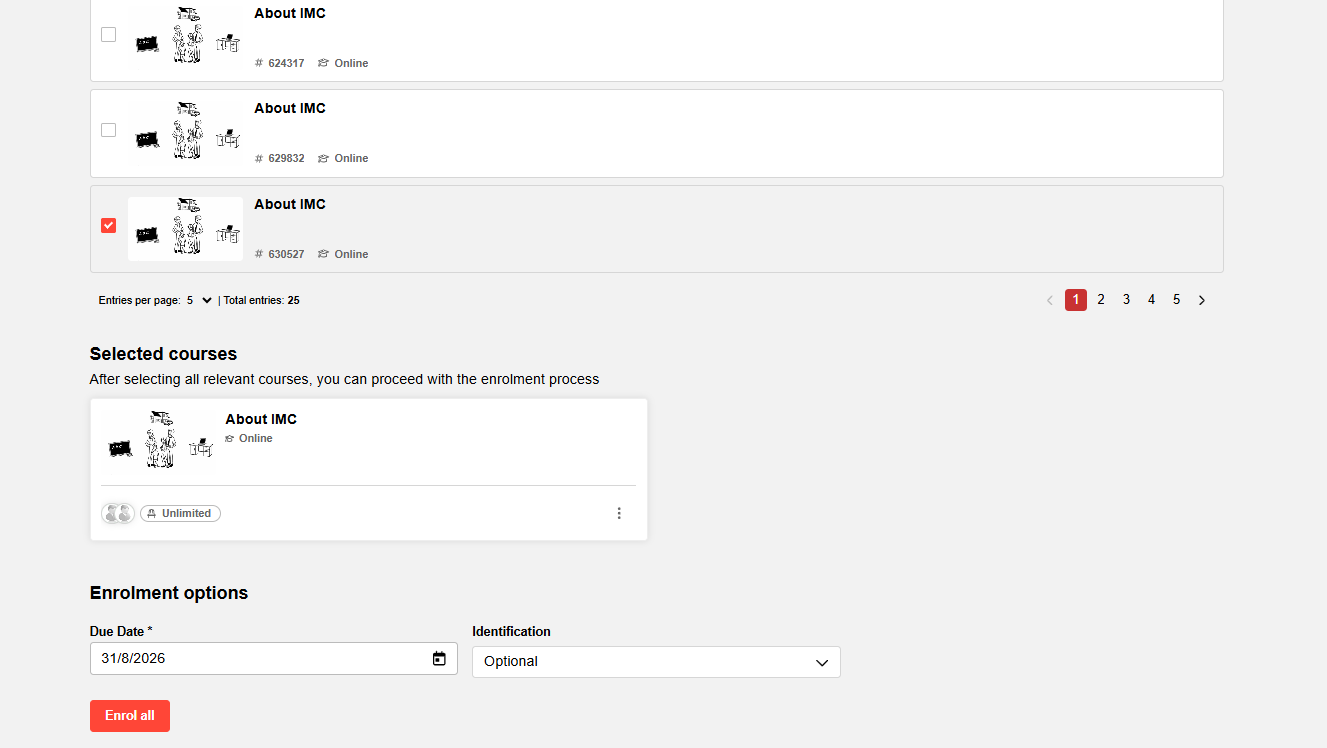Click the About IMC title of course 630527

pos(290,204)
